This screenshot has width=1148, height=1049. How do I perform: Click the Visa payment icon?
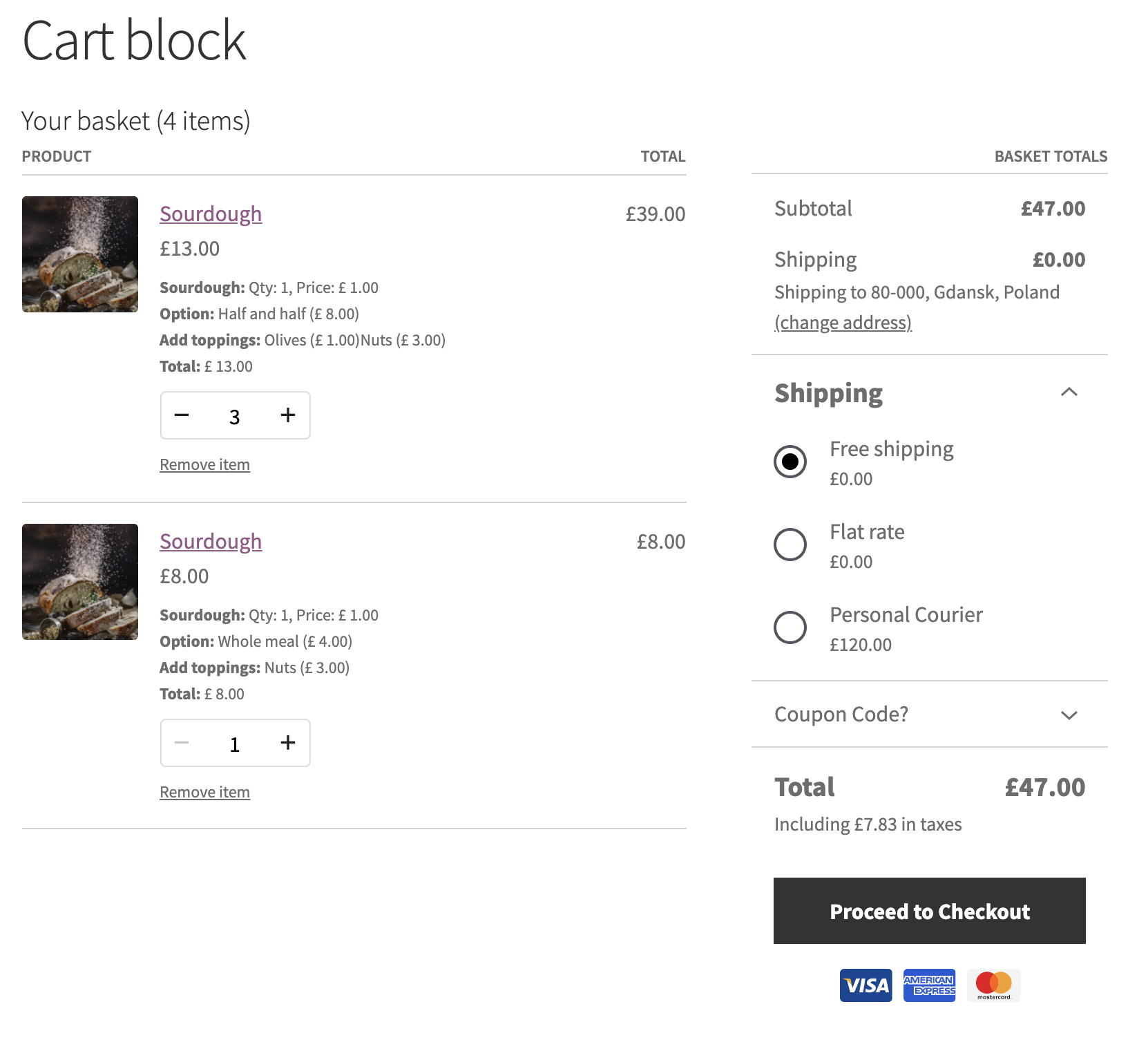pos(865,985)
